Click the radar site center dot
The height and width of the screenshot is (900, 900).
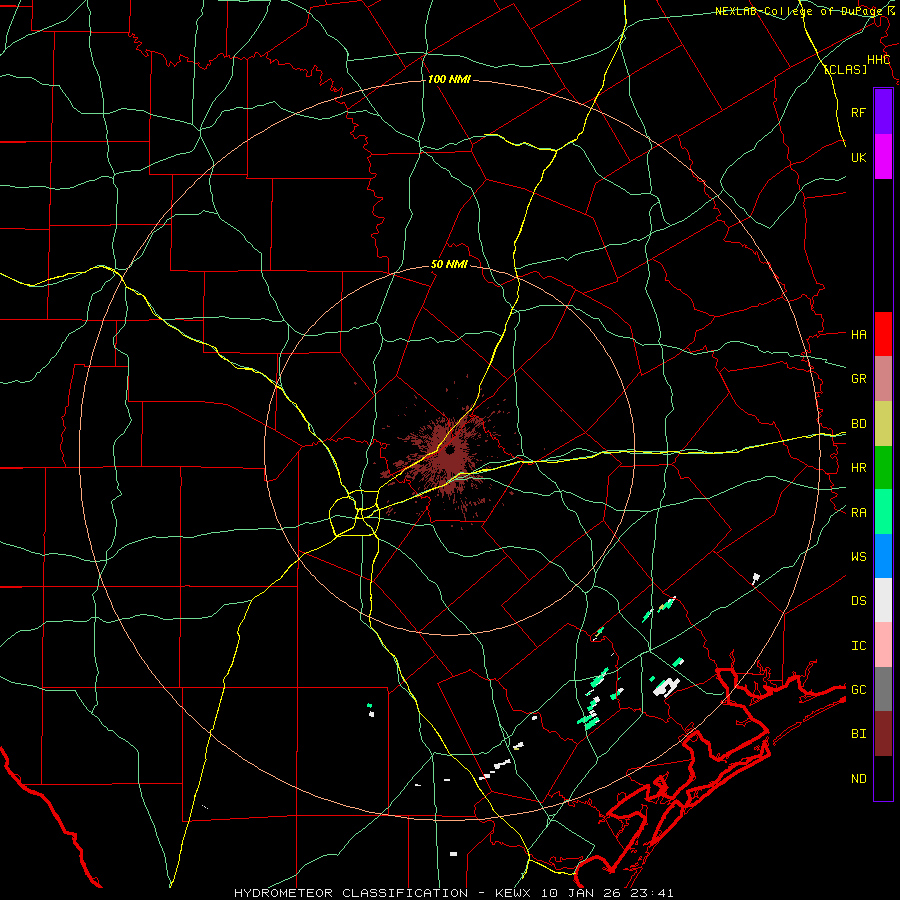pos(450,449)
